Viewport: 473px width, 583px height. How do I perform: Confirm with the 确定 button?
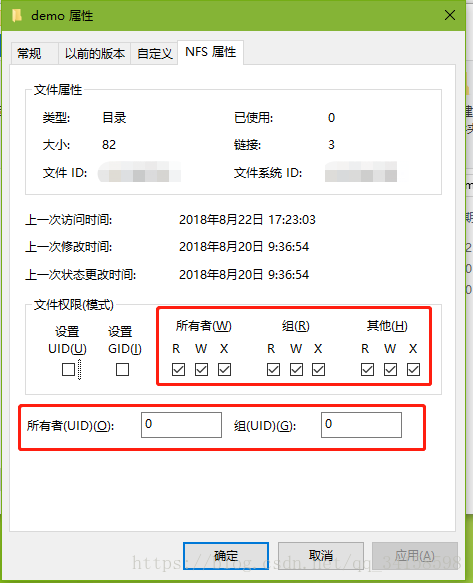(226, 555)
